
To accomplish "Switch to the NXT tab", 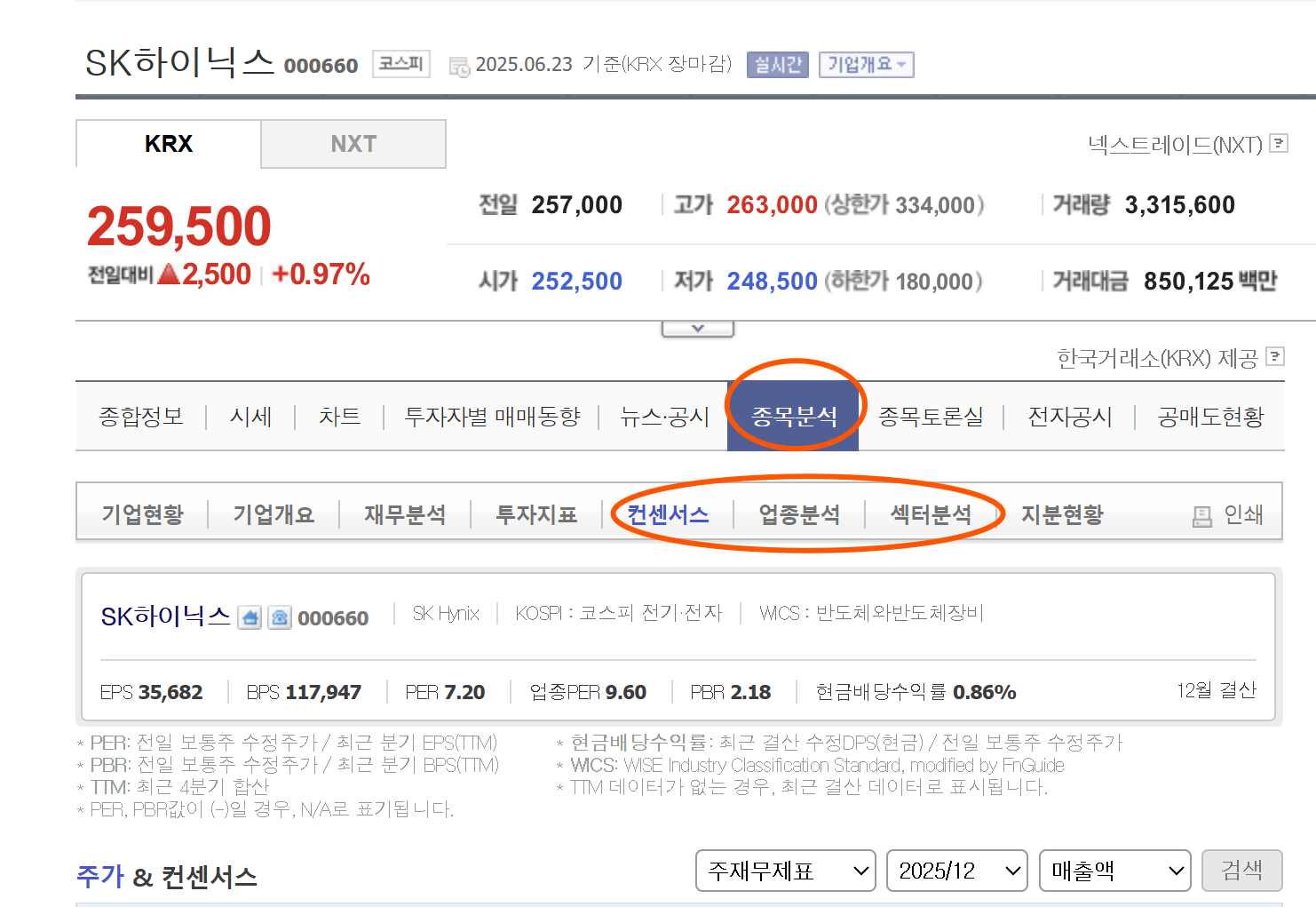I will click(x=353, y=144).
